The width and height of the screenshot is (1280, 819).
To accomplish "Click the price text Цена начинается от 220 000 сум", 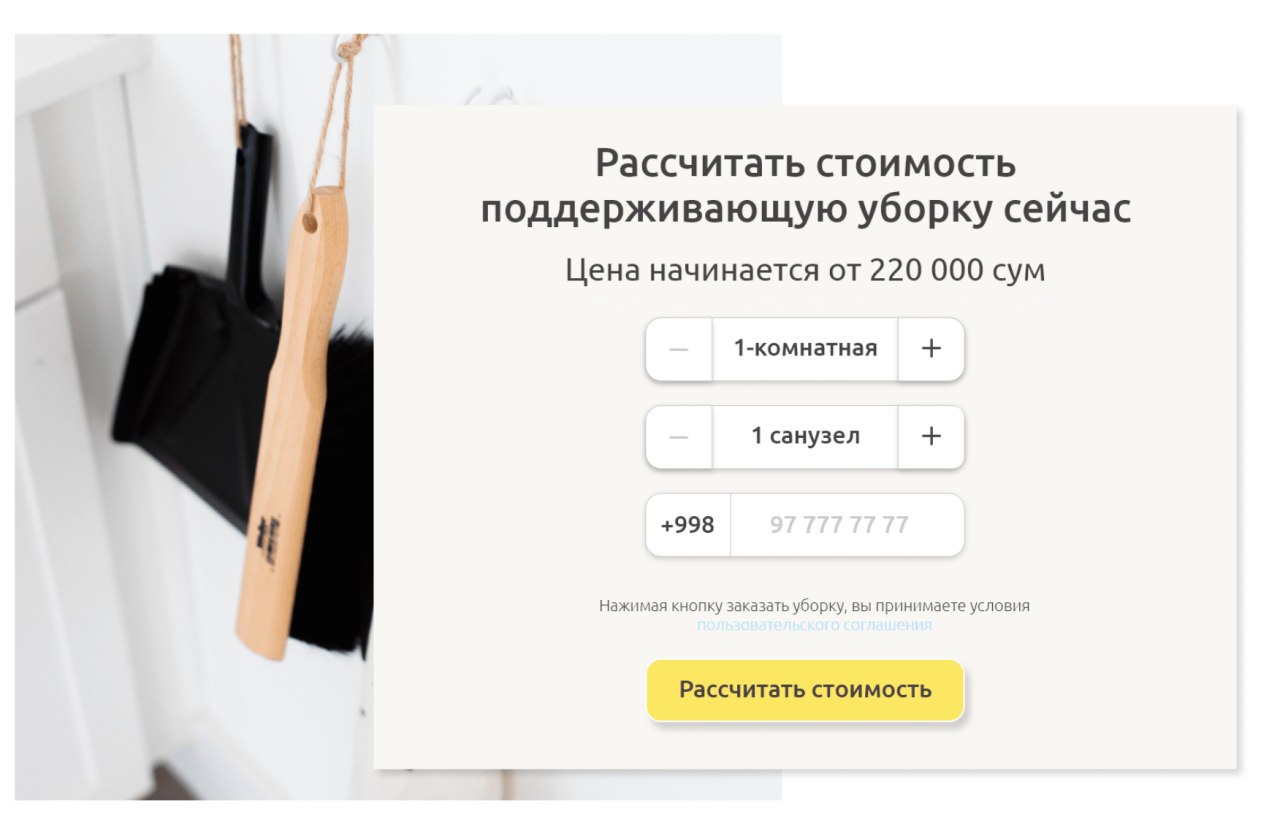I will coord(805,271).
